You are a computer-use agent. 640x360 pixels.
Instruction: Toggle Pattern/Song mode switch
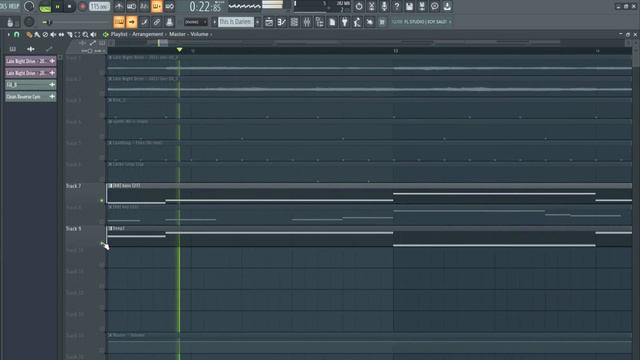pos(45,7)
